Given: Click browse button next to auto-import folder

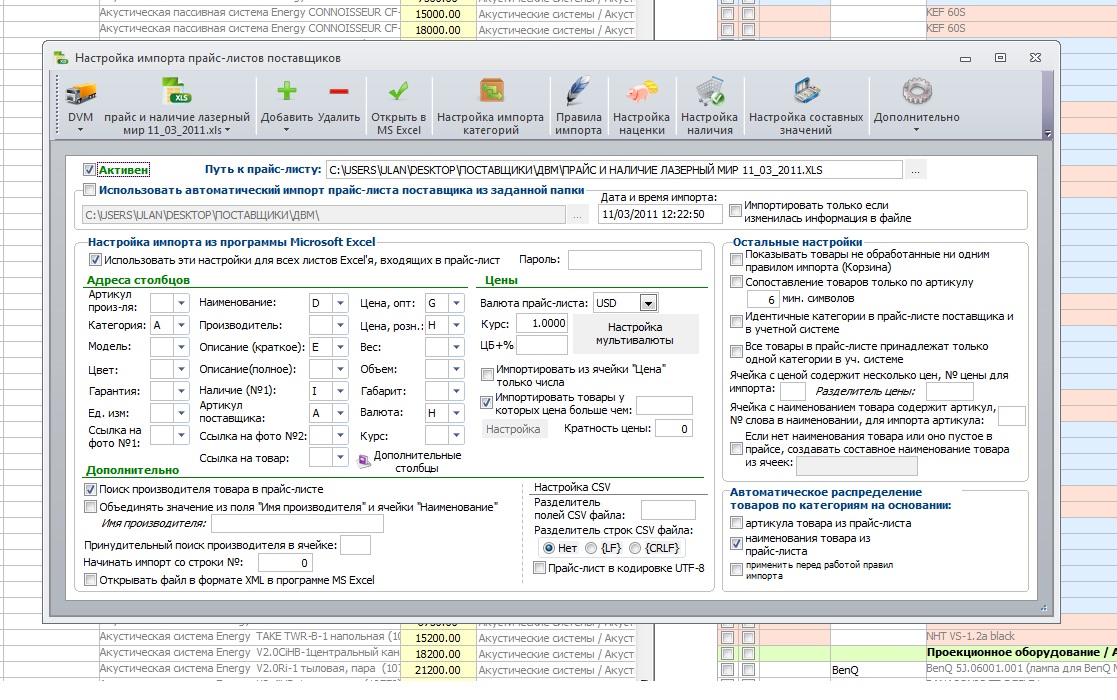Looking at the screenshot, I should pos(578,215).
